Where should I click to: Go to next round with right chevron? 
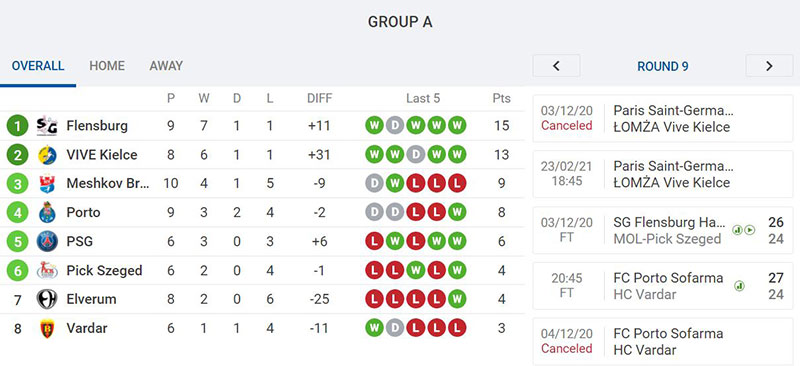pyautogui.click(x=769, y=66)
